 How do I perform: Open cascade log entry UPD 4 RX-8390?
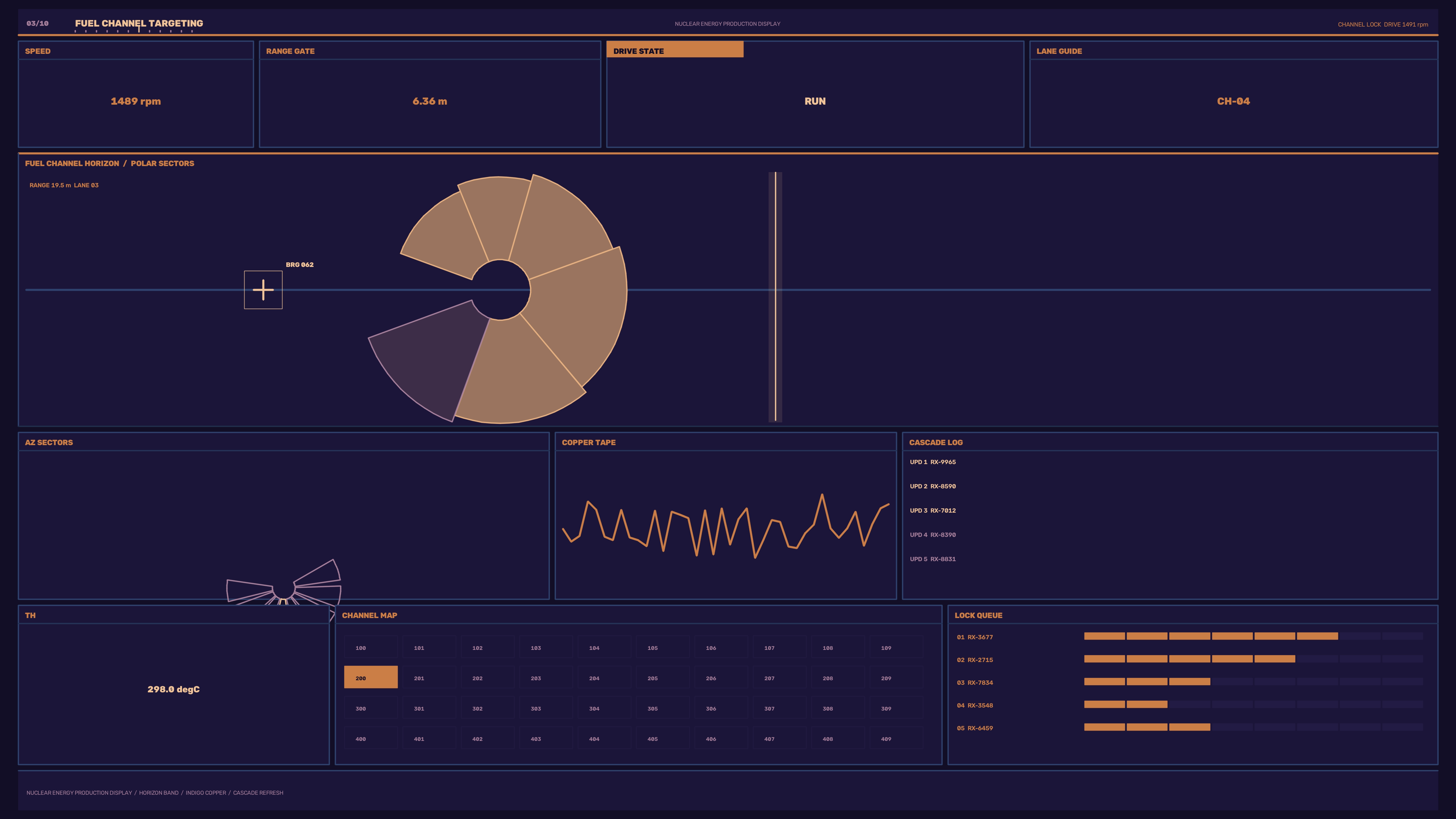(x=933, y=535)
